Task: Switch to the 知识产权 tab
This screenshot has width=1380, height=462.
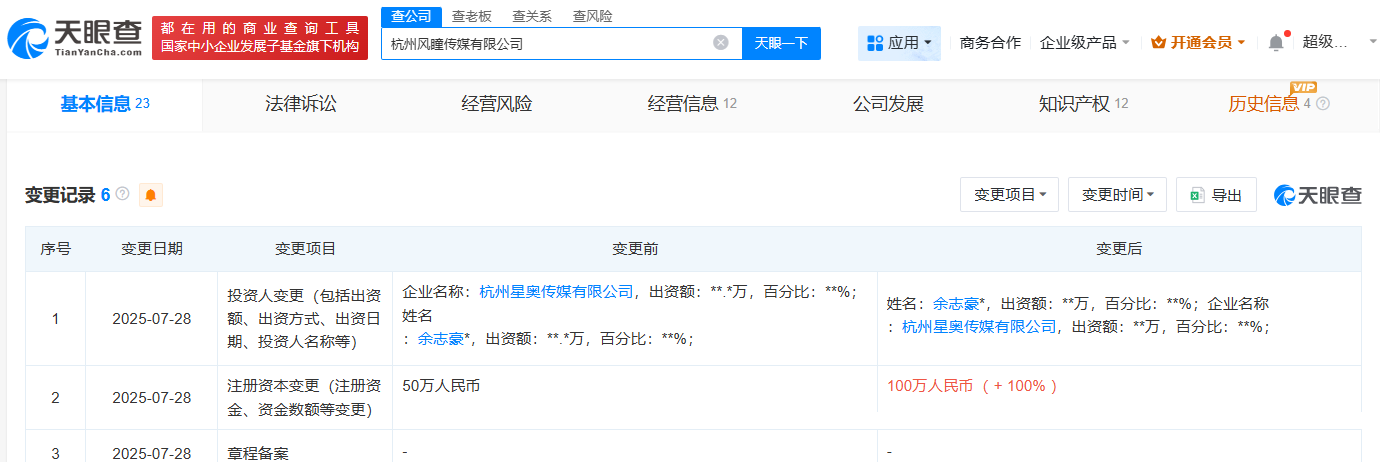Action: [x=1074, y=104]
